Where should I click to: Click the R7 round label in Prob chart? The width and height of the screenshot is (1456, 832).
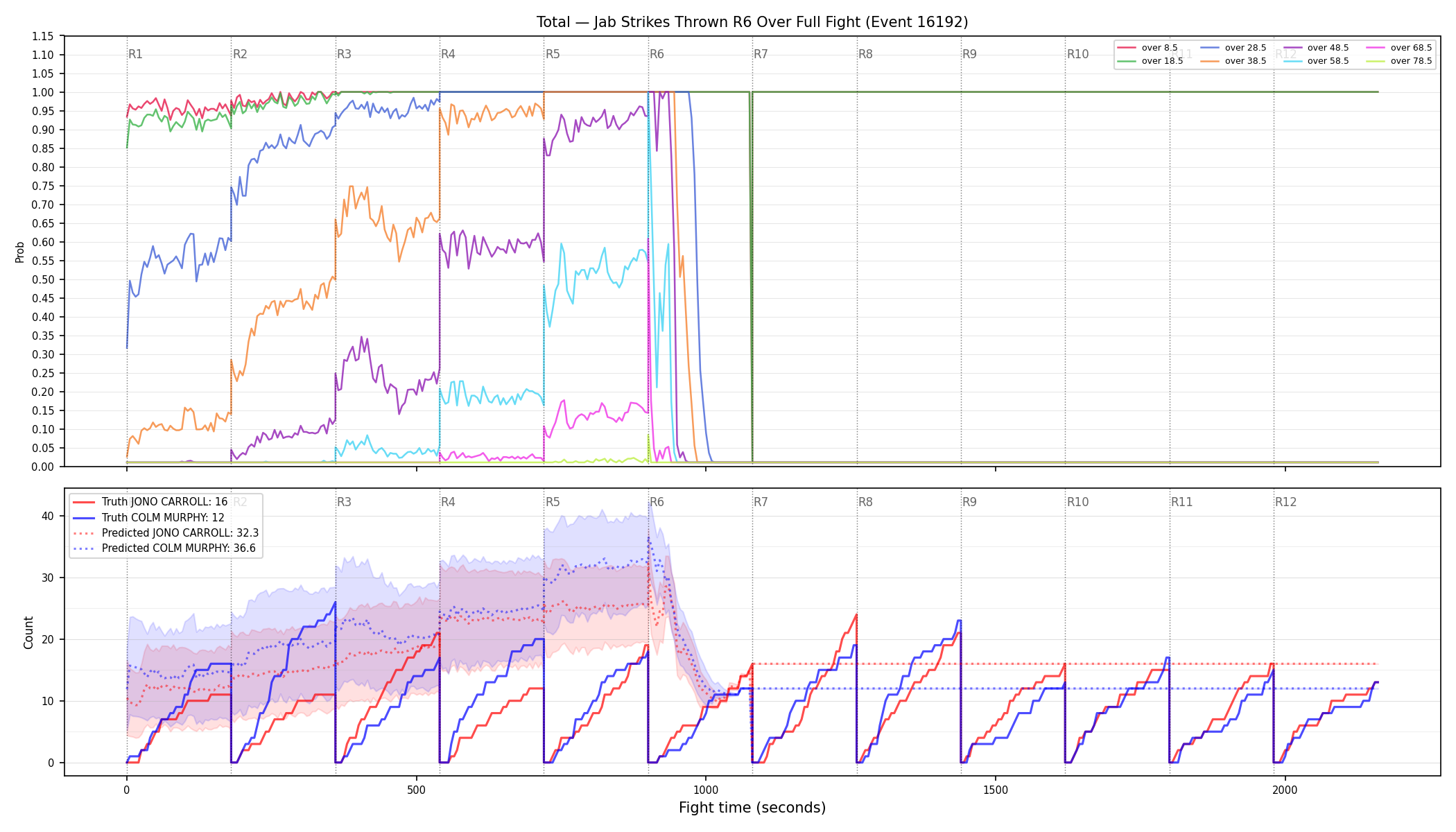[x=761, y=54]
